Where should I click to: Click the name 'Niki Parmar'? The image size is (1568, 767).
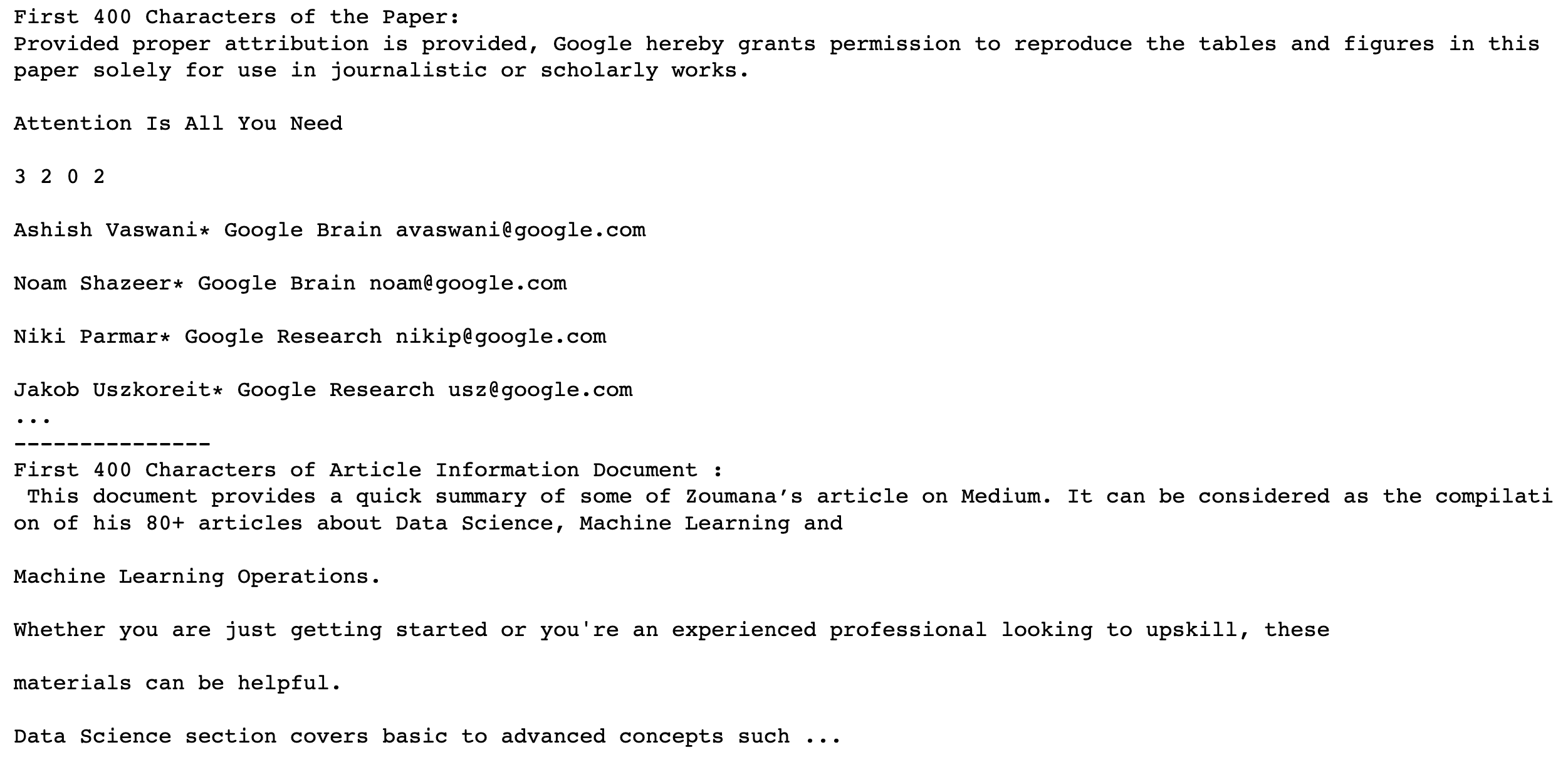click(86, 337)
